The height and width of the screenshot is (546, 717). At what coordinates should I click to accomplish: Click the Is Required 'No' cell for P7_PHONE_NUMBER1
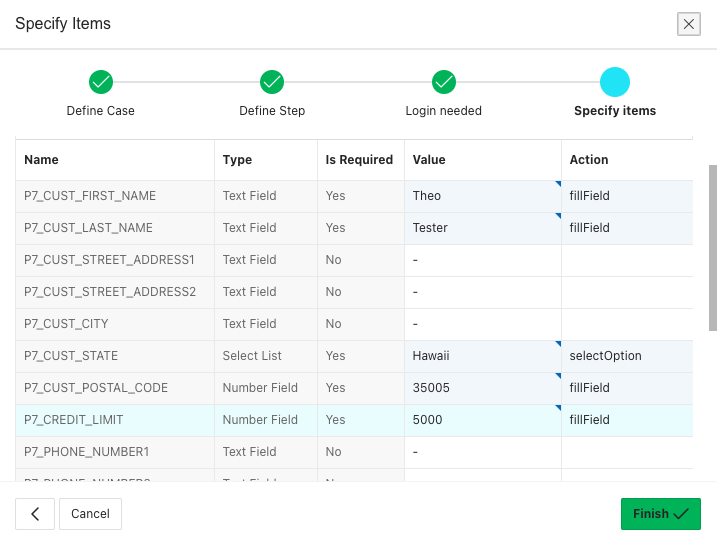coord(361,452)
